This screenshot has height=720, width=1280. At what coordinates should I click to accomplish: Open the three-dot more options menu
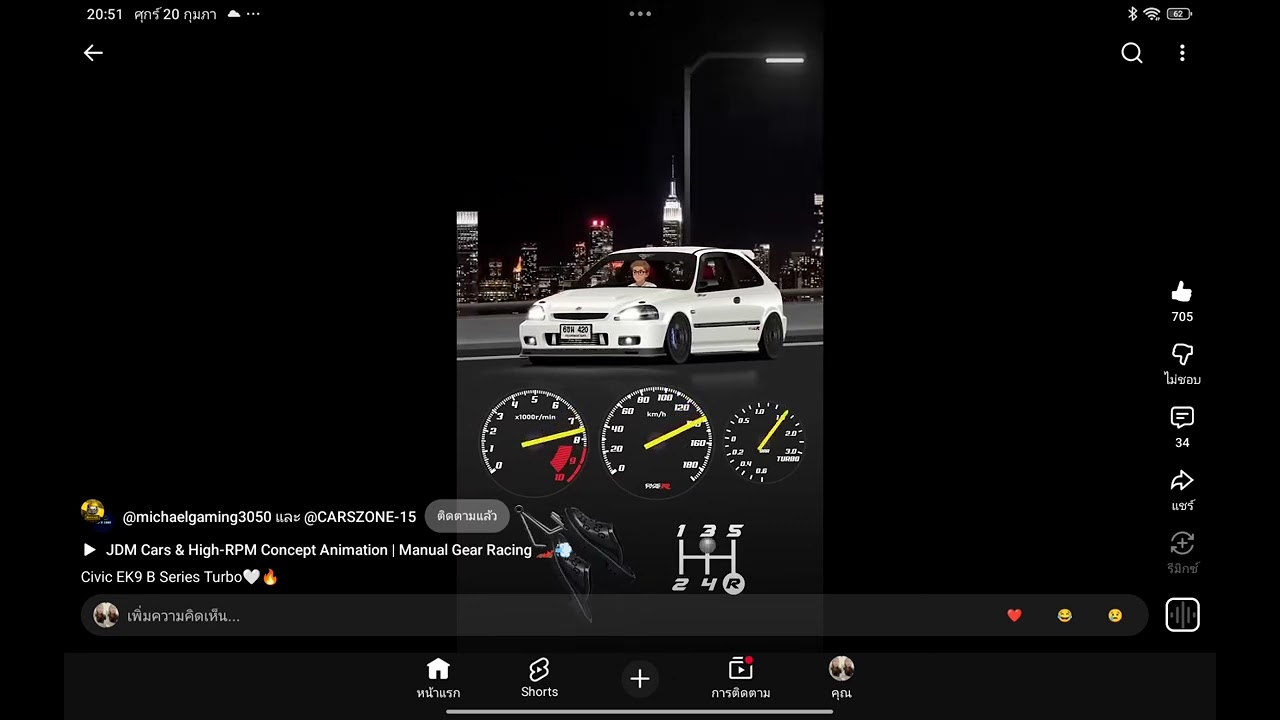(1182, 53)
